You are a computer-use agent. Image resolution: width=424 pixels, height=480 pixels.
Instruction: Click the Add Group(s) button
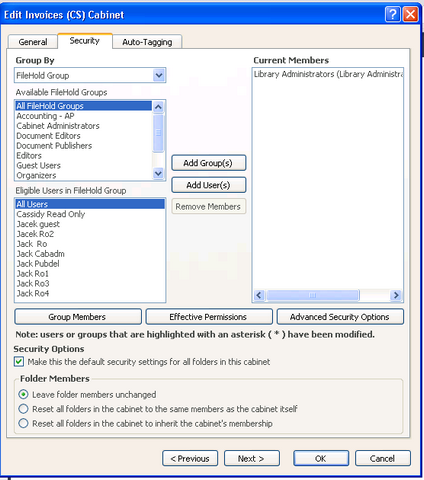[209, 163]
